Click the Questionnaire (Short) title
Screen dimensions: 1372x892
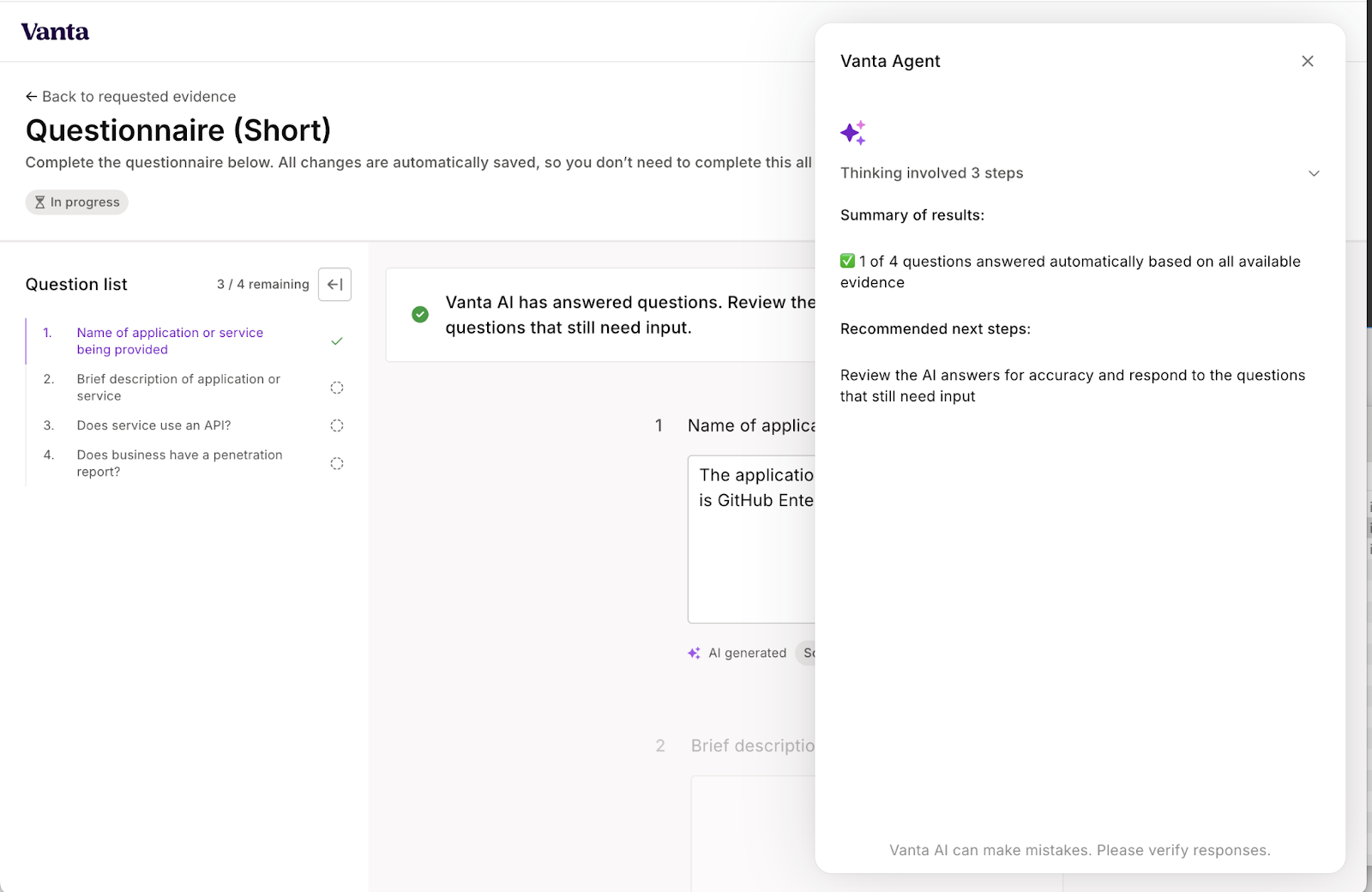pyautogui.click(x=178, y=130)
